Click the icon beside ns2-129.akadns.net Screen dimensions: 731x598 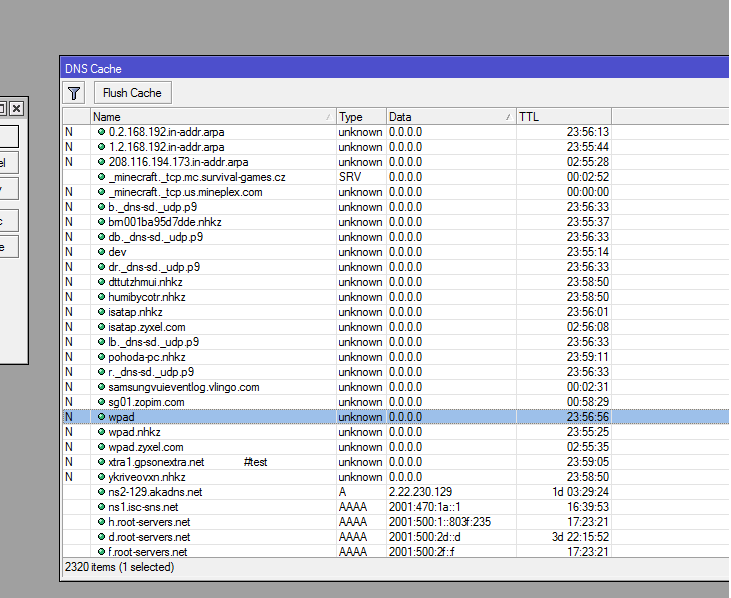101,492
